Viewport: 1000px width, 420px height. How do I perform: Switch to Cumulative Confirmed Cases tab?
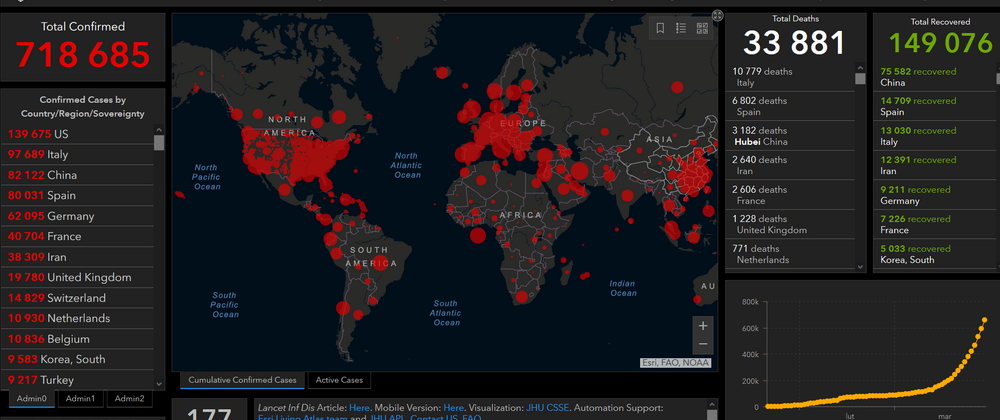pyautogui.click(x=242, y=380)
